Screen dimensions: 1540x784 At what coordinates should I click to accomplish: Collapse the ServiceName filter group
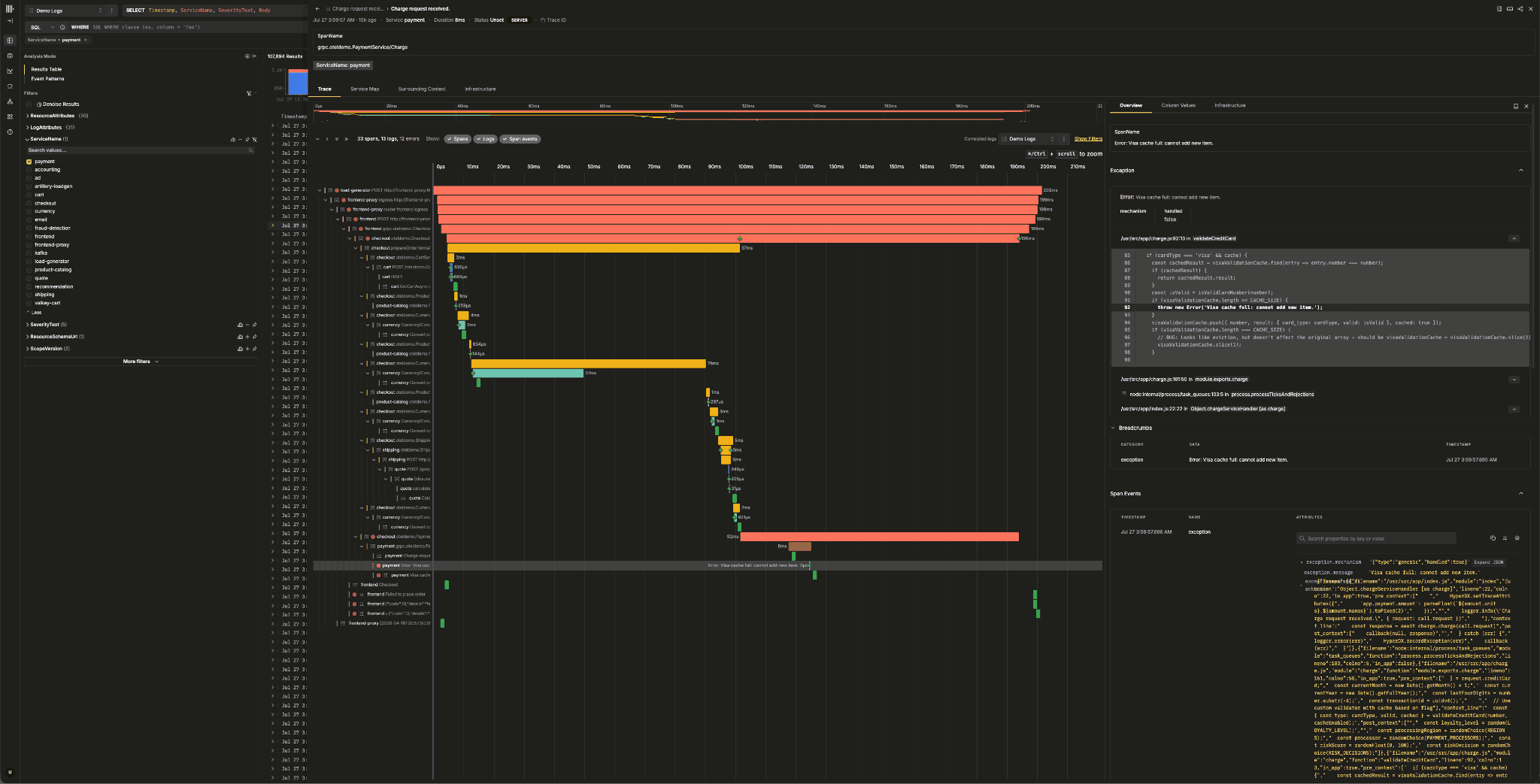tap(47, 139)
